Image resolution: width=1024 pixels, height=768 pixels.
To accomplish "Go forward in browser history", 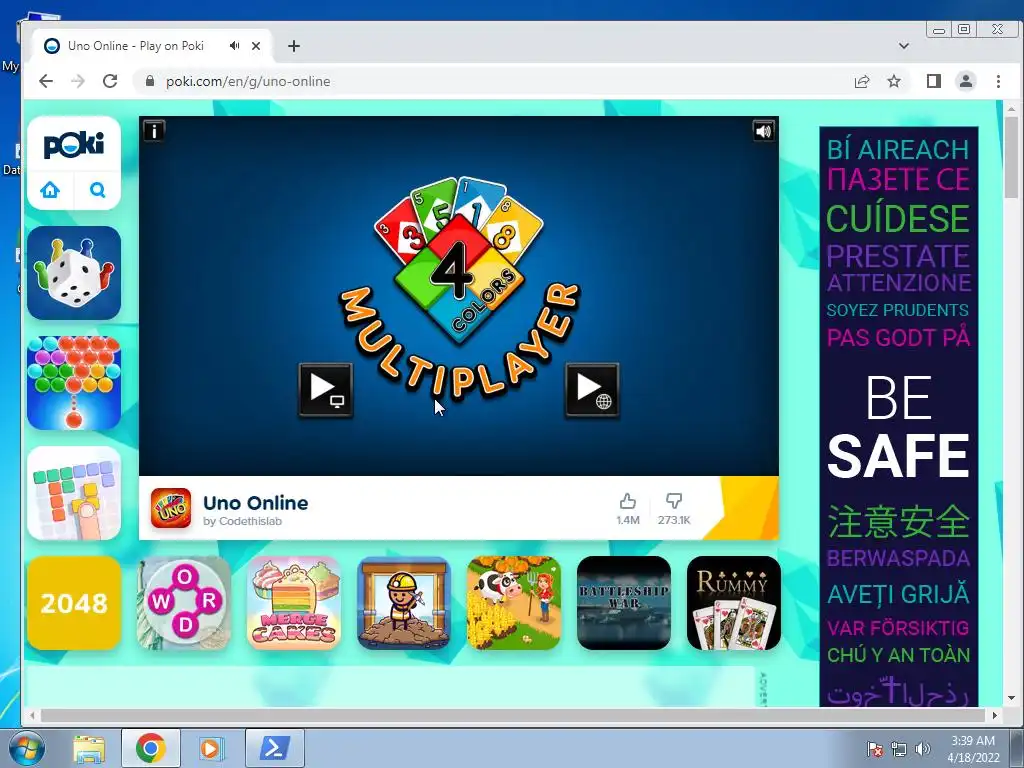I will click(78, 81).
